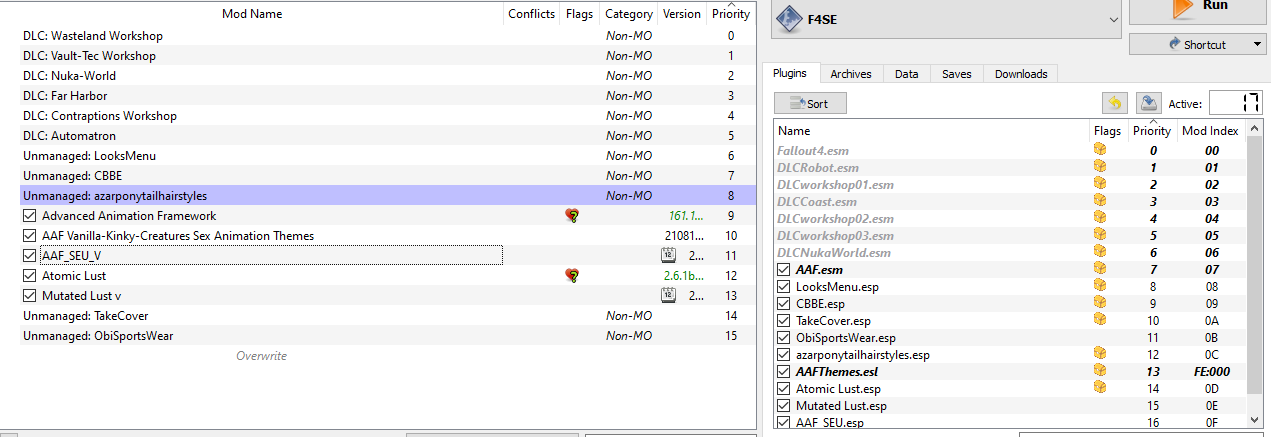Uncheck the AAFThemes.esl plugin
1271x437 pixels.
point(784,372)
